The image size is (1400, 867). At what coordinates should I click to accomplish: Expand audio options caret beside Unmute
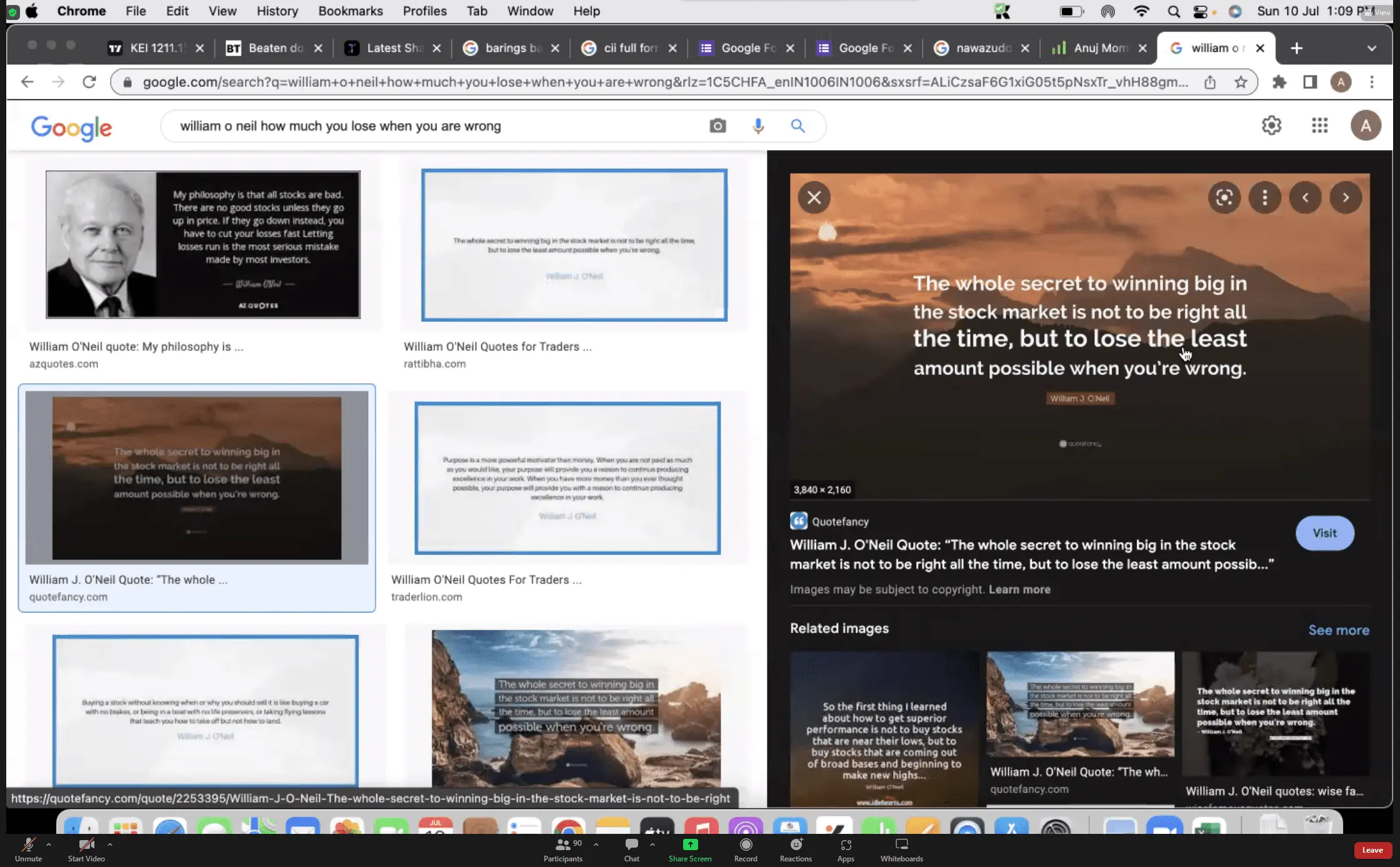click(49, 844)
